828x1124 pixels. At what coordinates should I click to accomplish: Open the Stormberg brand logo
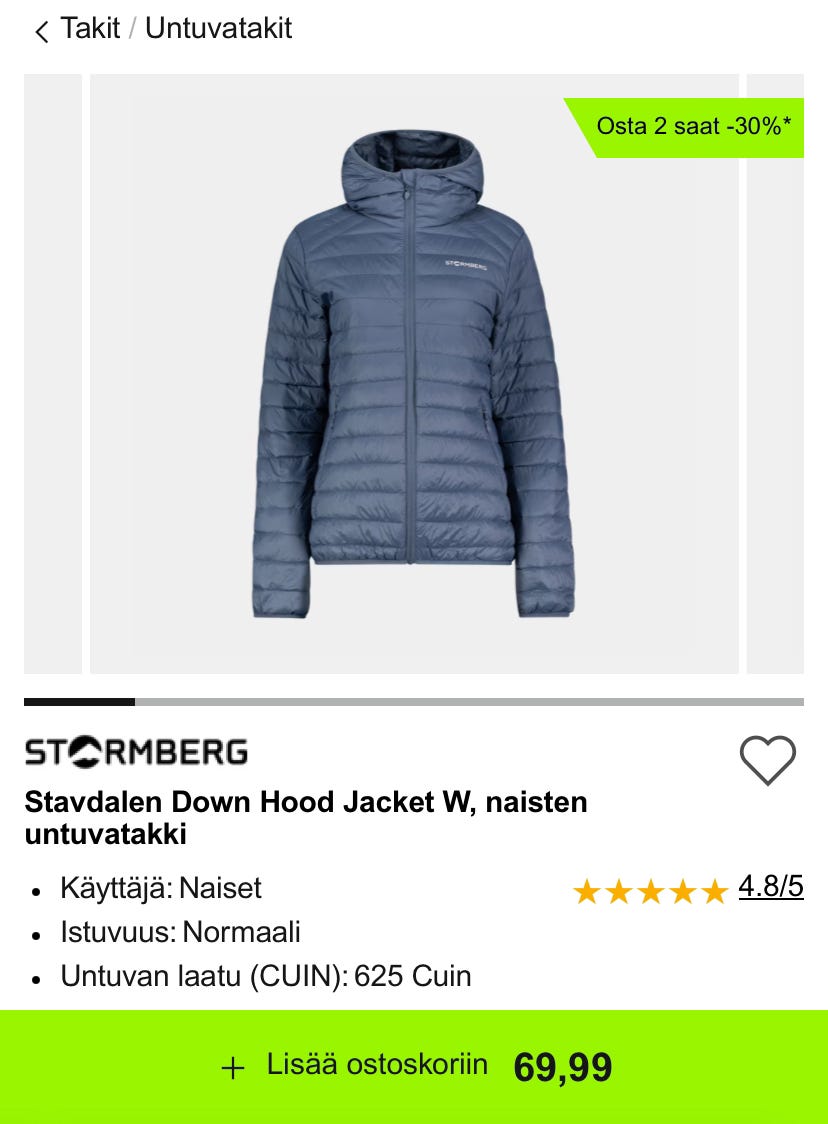click(x=136, y=752)
